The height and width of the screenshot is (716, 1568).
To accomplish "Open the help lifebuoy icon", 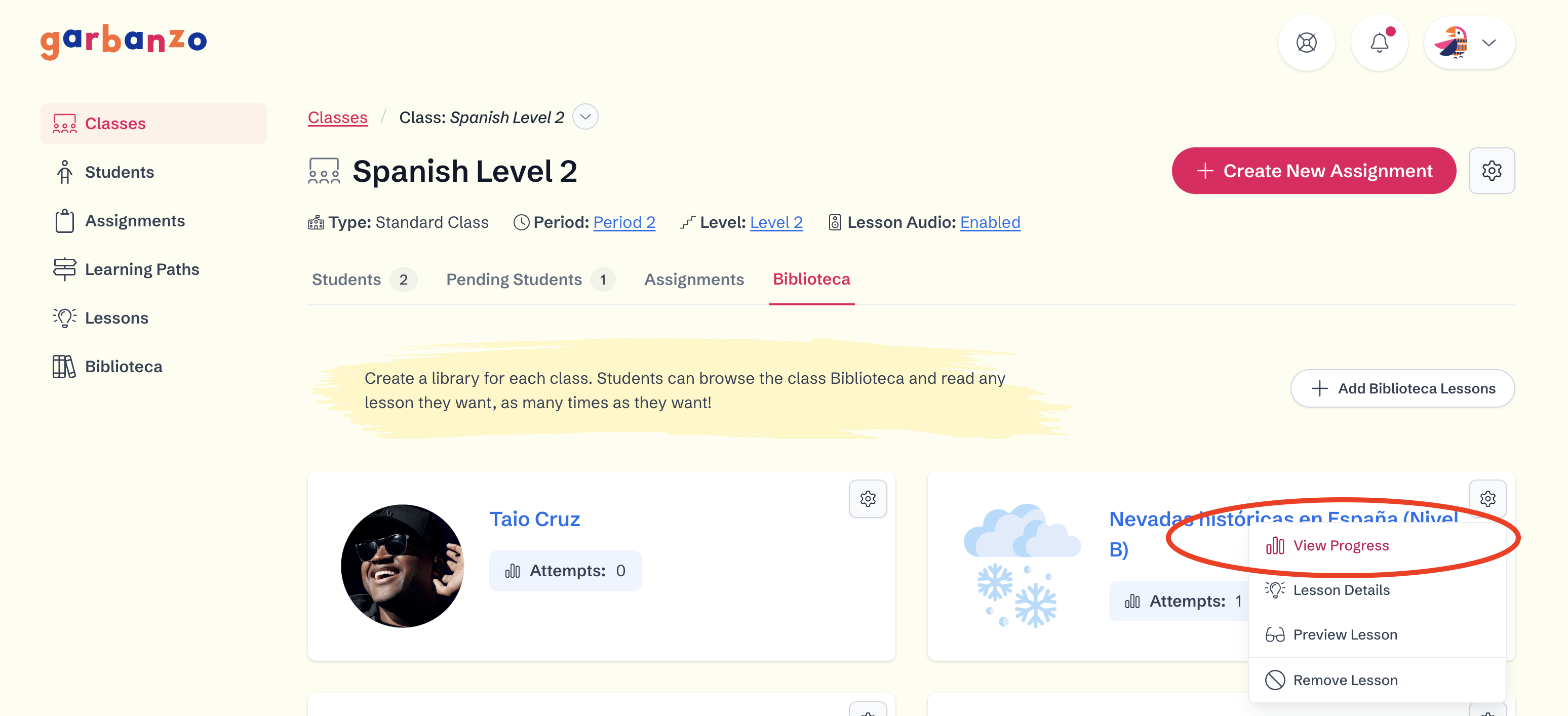I will coord(1306,43).
